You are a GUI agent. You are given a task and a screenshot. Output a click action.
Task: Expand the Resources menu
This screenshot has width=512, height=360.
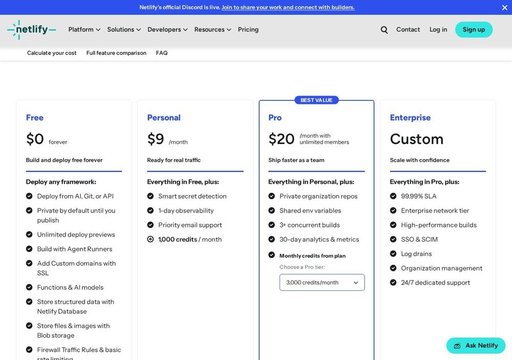click(x=213, y=30)
